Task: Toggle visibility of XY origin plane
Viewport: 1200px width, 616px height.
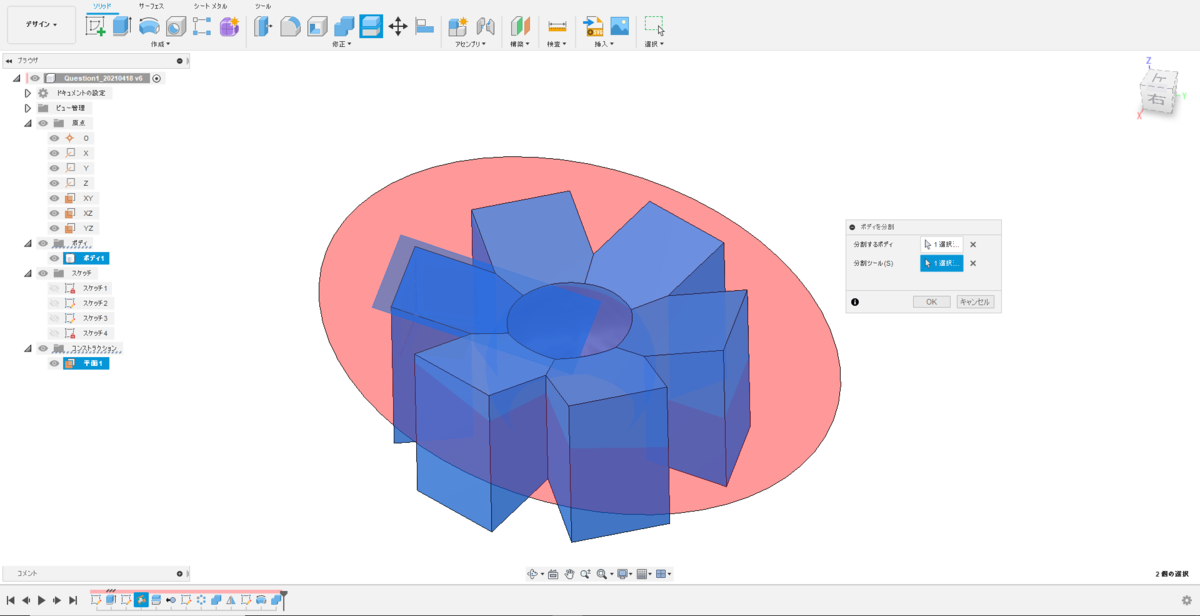Action: point(55,198)
